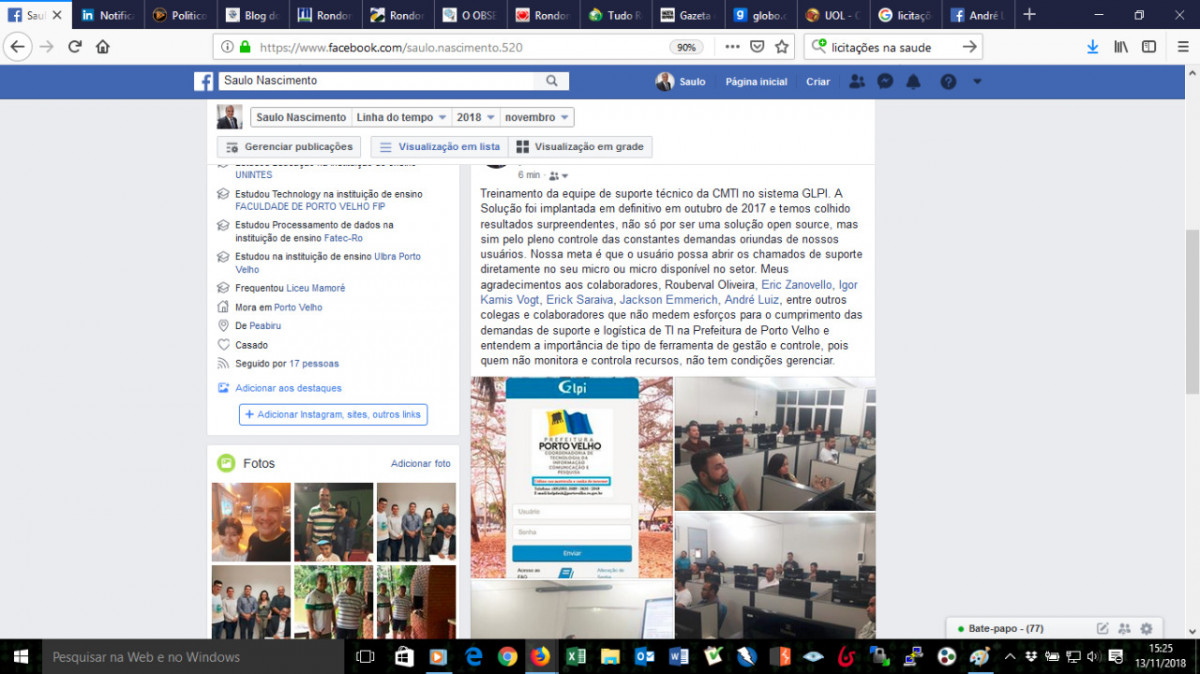This screenshot has width=1200, height=674.
Task: Open Facebook friend requests icon
Action: click(857, 82)
